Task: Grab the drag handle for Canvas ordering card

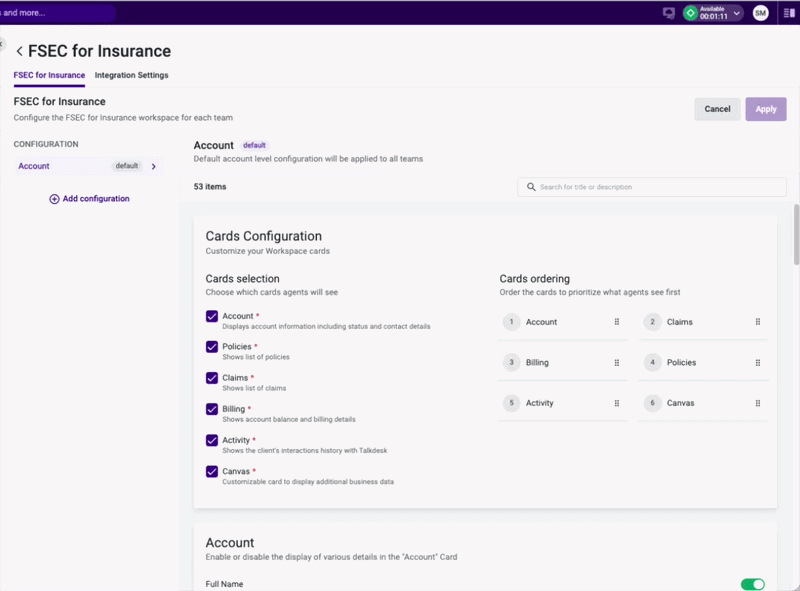Action: click(x=758, y=403)
